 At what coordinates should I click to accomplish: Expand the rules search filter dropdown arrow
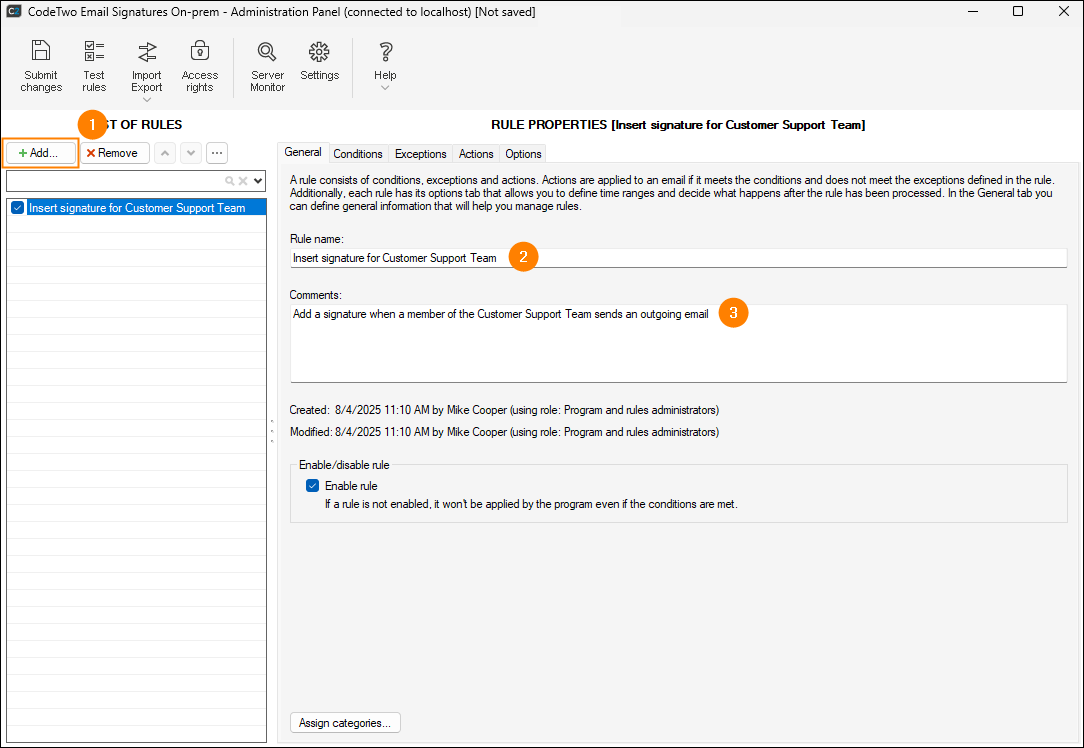point(258,181)
